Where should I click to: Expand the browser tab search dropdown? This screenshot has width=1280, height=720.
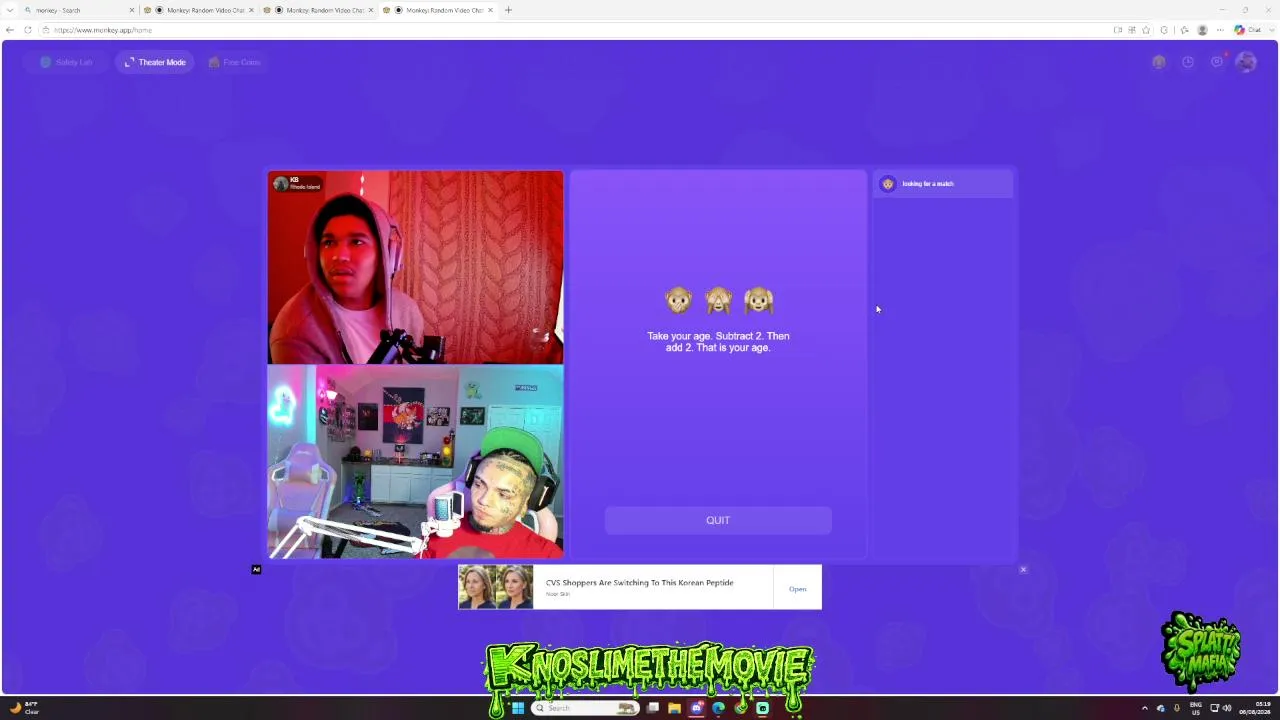point(9,10)
